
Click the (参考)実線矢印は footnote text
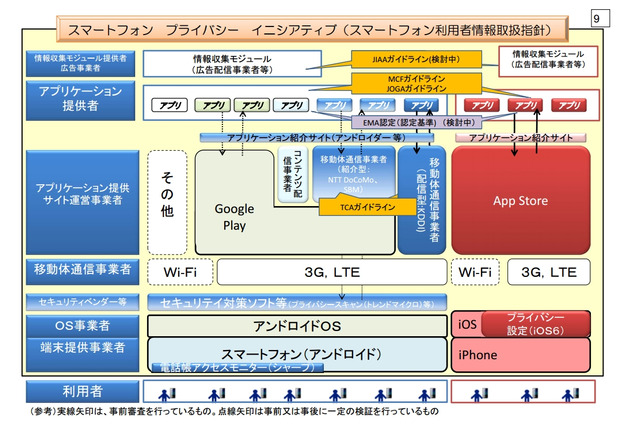click(233, 411)
